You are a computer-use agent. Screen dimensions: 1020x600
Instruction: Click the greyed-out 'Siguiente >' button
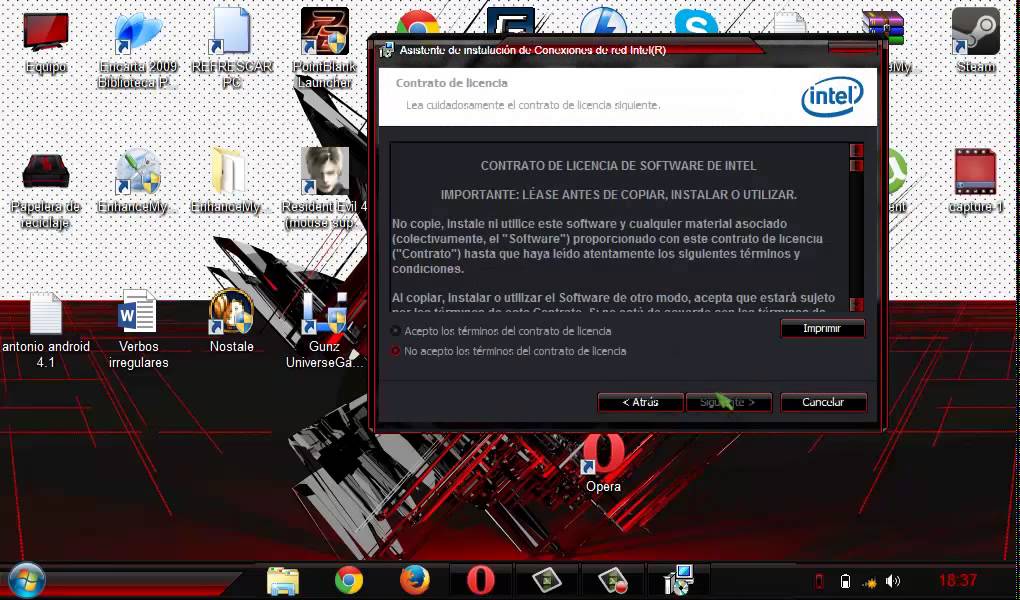click(729, 402)
